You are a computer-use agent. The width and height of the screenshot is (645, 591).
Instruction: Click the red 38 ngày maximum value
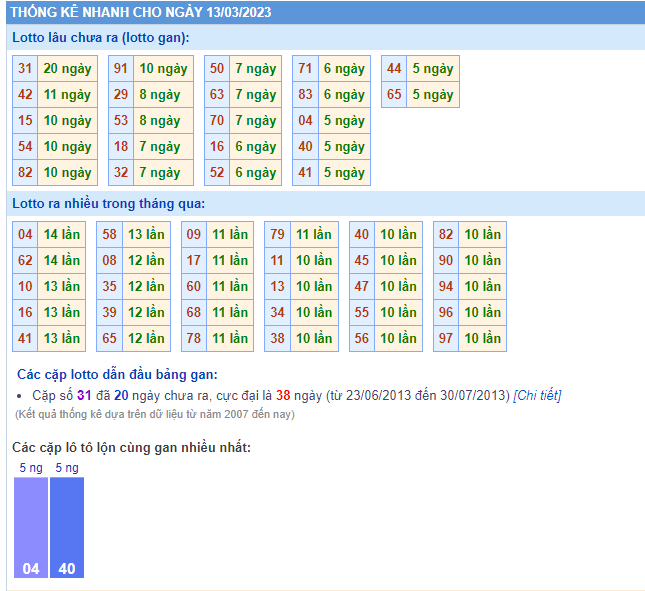tap(283, 396)
